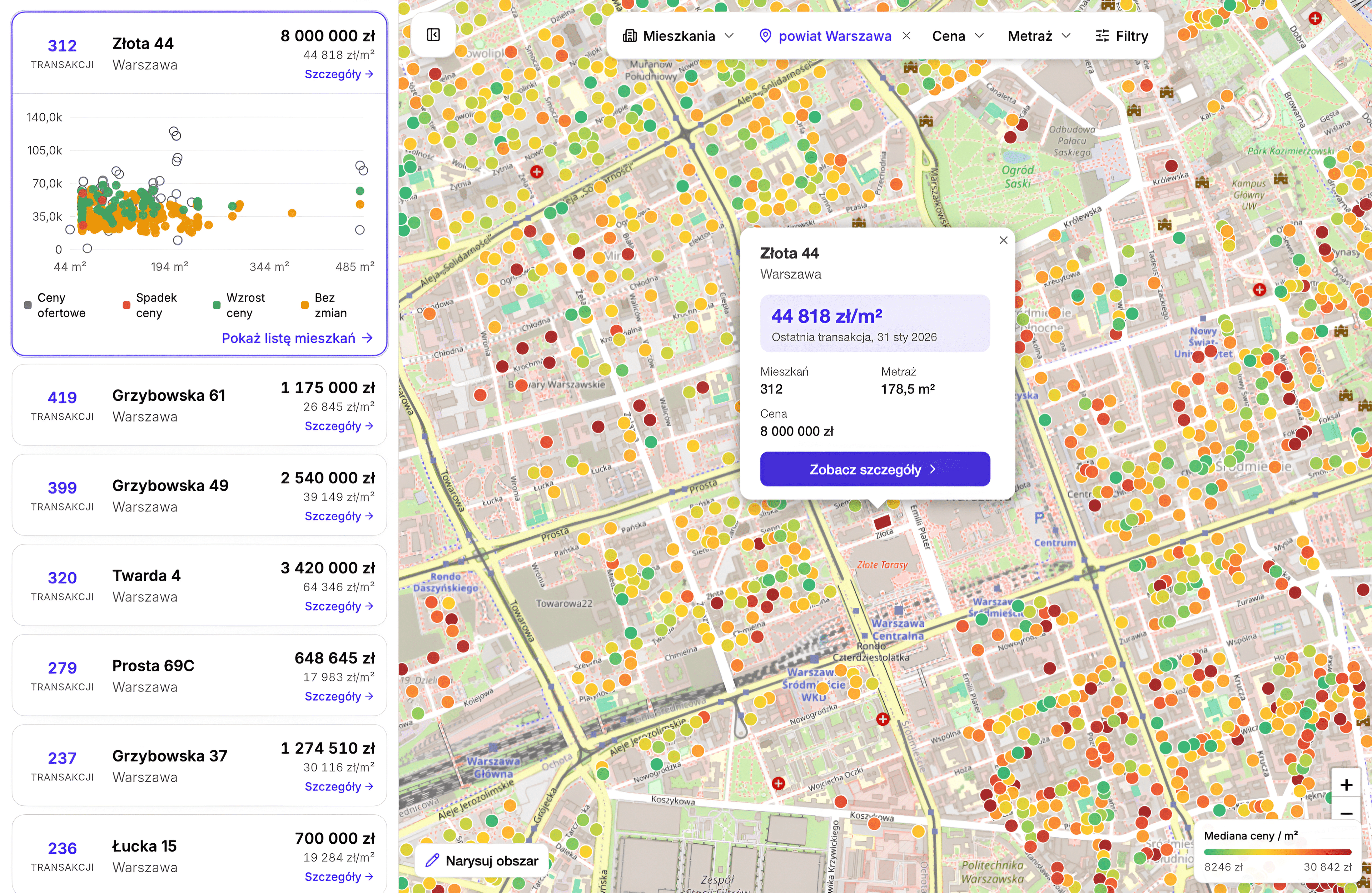
Task: Expand the Metraż area dropdown
Action: [x=1039, y=36]
